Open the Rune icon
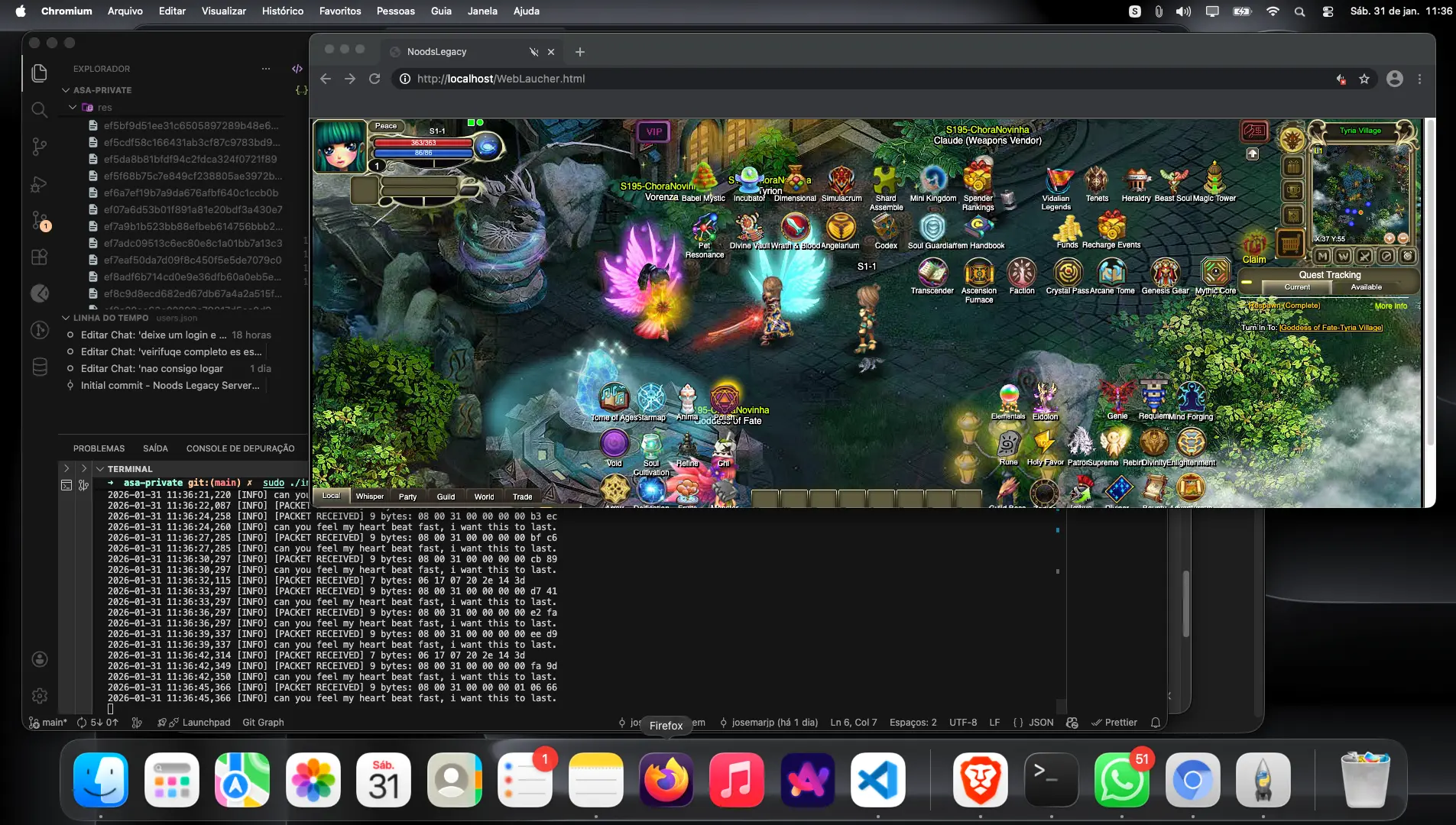 tap(1009, 443)
